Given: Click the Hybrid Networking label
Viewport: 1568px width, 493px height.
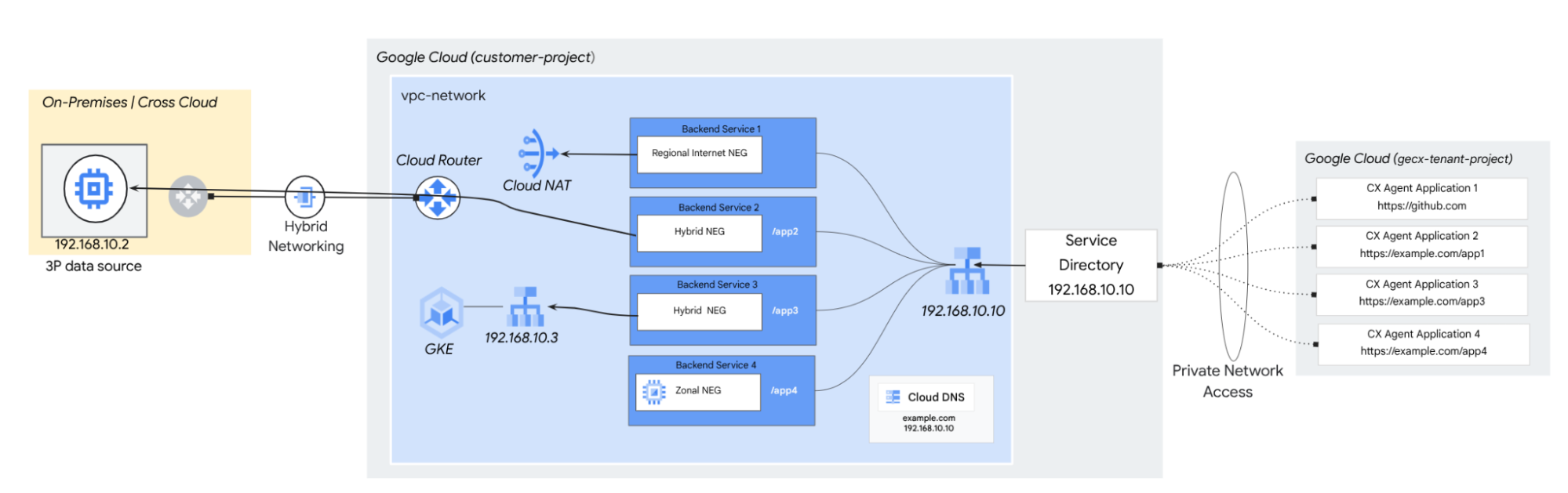Looking at the screenshot, I should coord(306,237).
